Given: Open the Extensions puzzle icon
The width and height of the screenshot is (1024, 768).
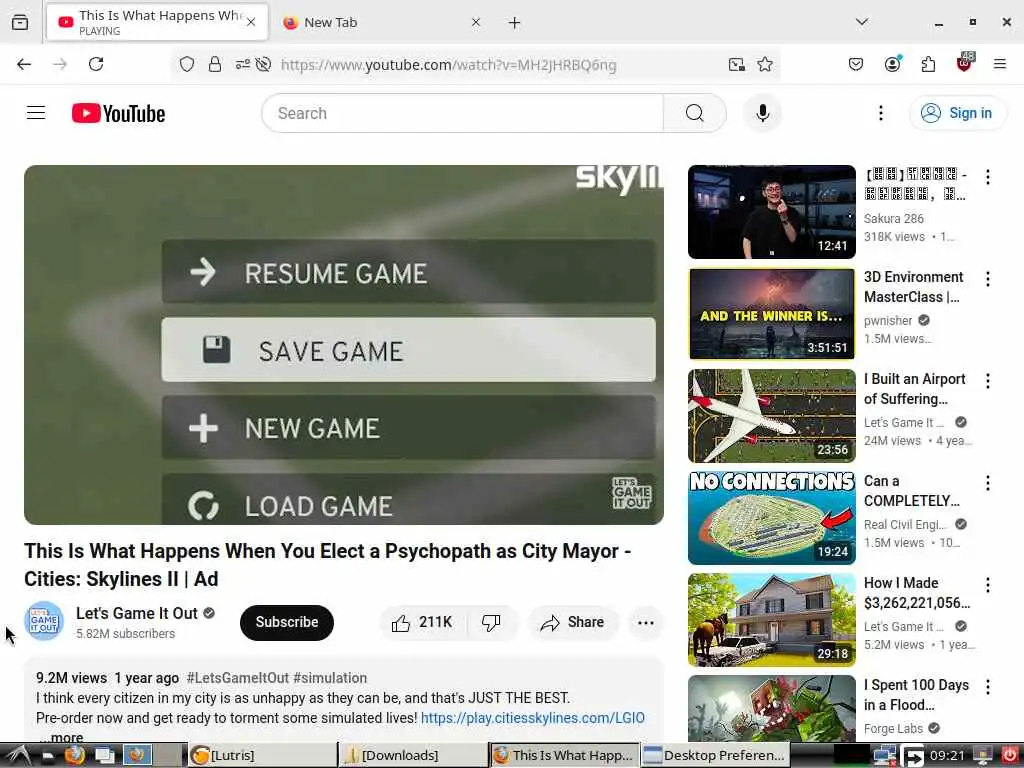Looking at the screenshot, I should click(928, 64).
